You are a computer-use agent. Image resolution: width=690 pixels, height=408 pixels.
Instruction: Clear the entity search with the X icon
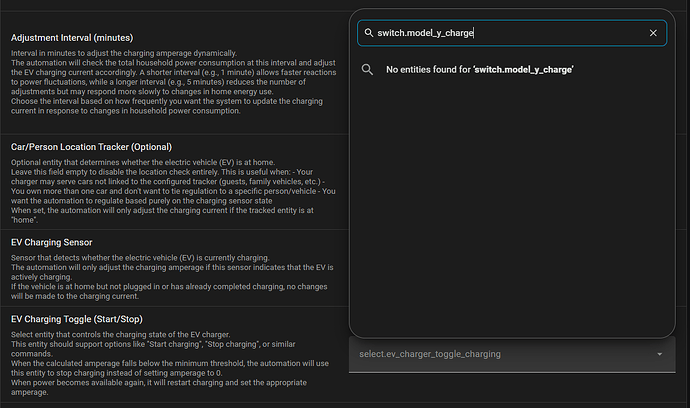[653, 33]
